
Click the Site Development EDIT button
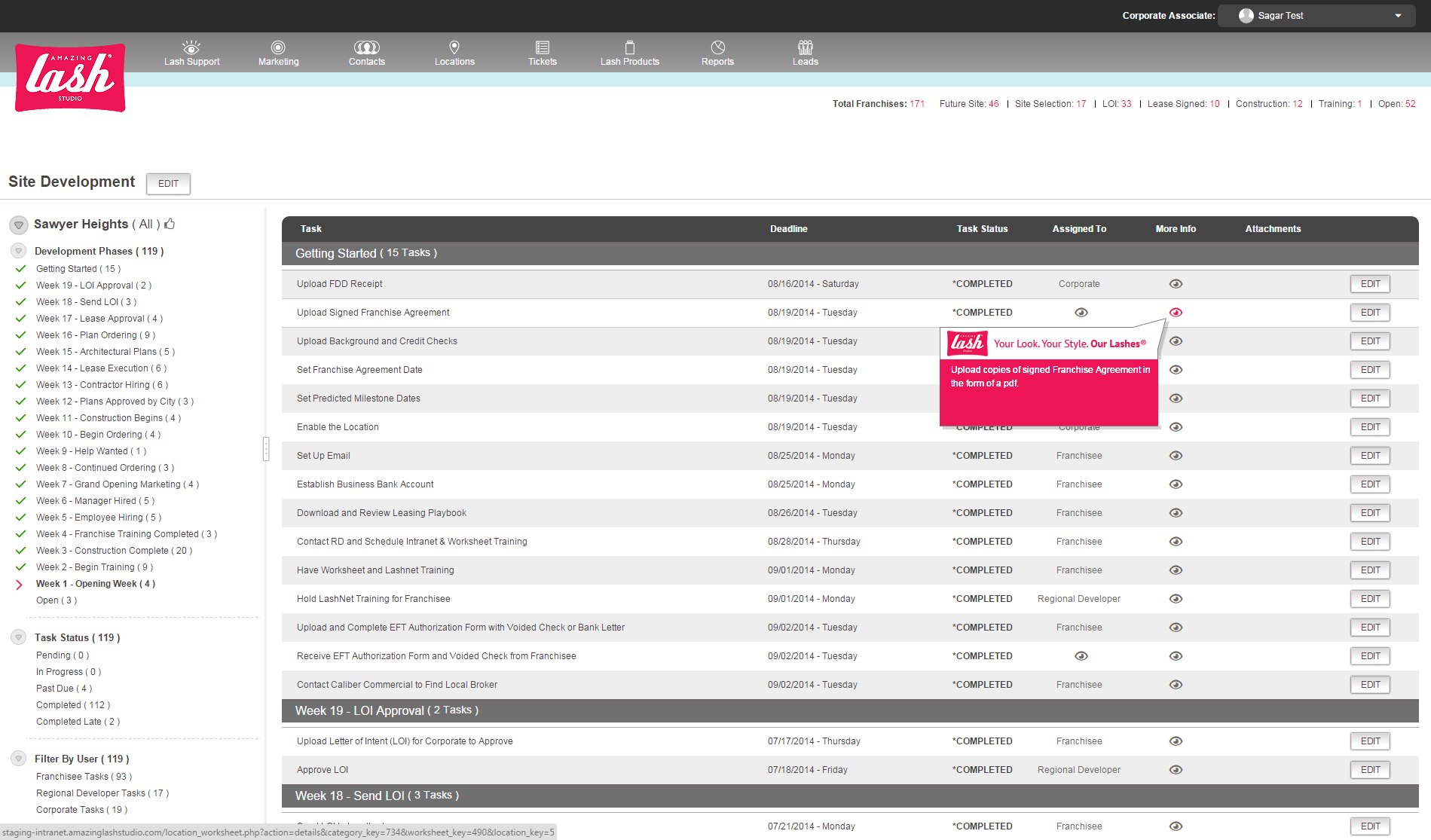169,184
